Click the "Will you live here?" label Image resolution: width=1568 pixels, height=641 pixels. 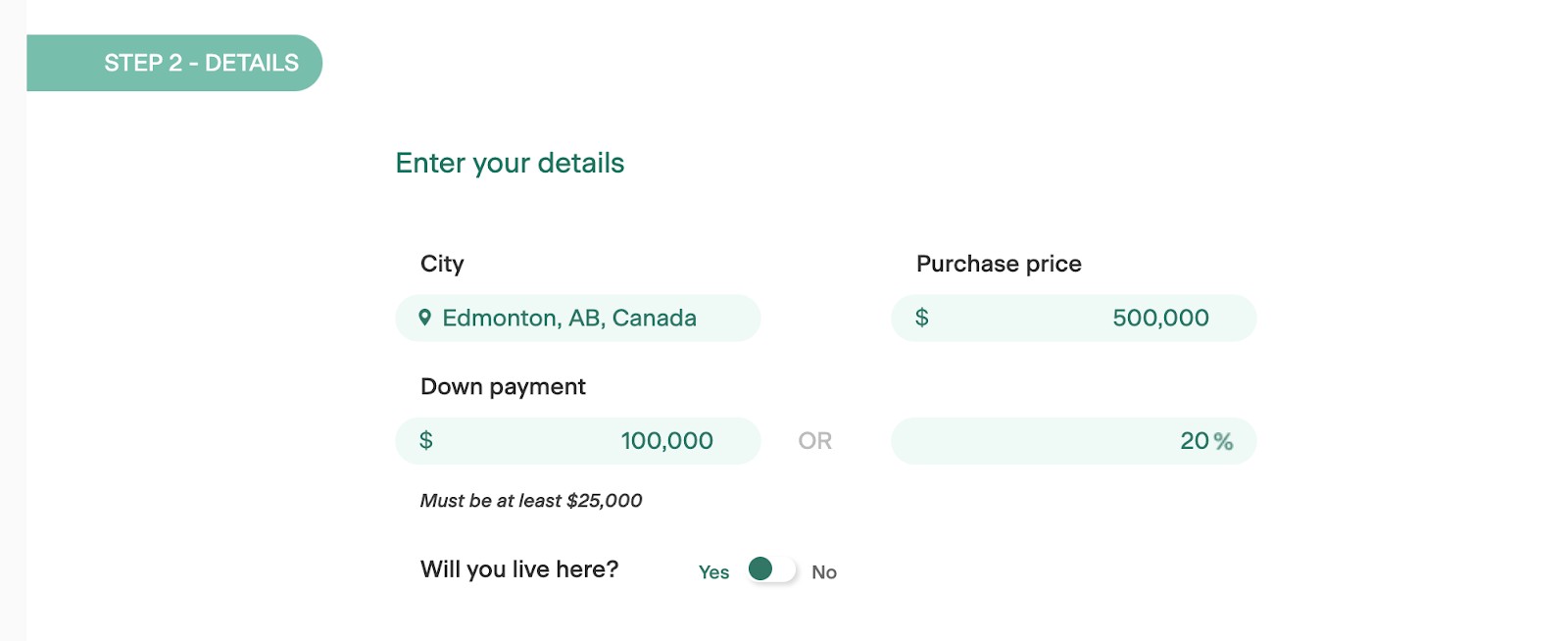click(519, 569)
